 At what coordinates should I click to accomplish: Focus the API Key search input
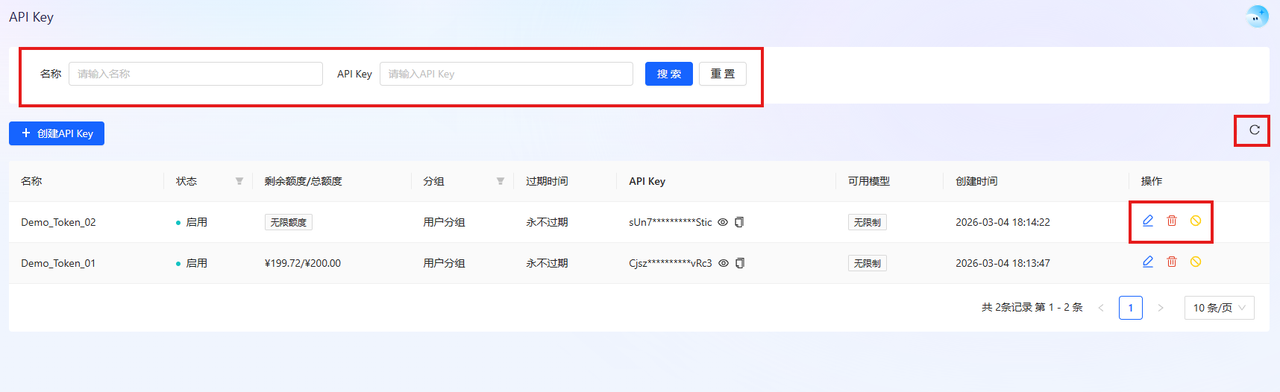pos(506,74)
